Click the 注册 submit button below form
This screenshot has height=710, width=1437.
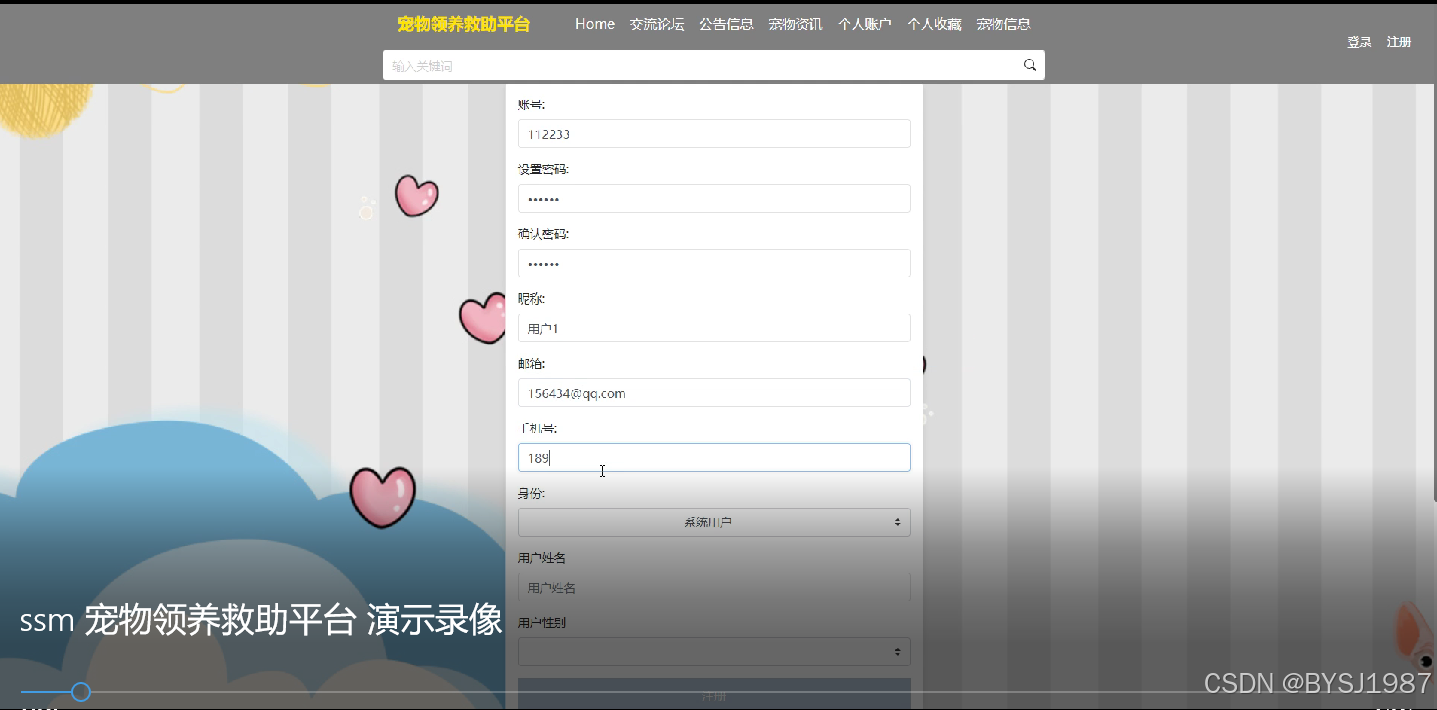pyautogui.click(x=714, y=694)
